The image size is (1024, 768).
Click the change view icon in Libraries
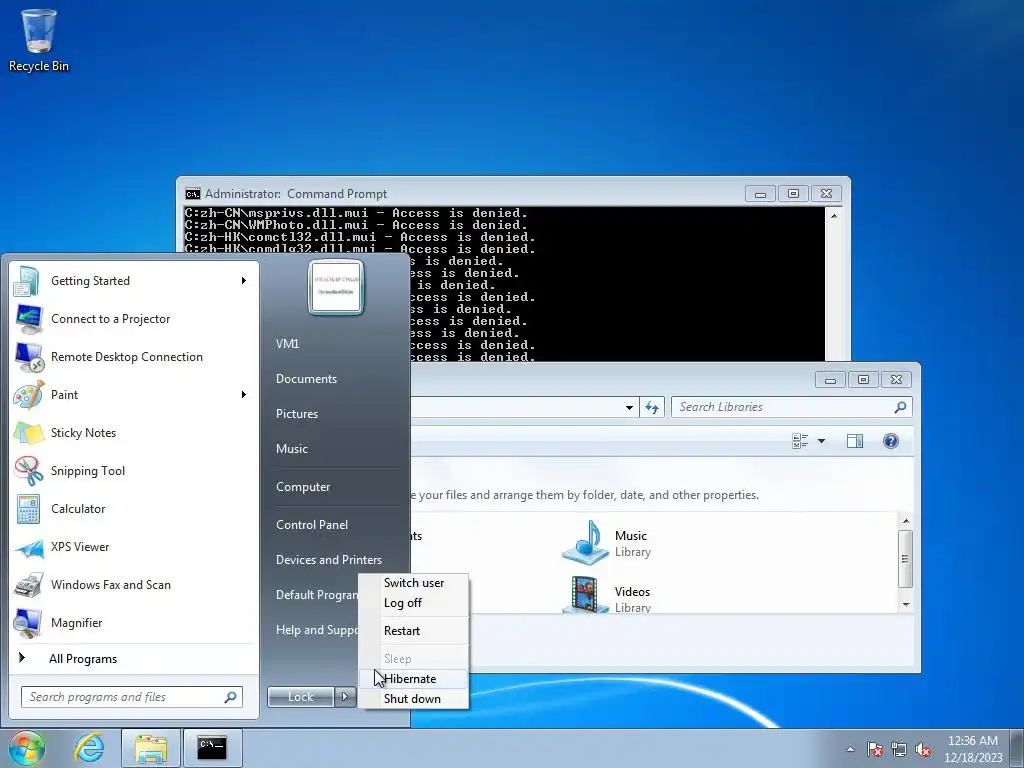[800, 441]
